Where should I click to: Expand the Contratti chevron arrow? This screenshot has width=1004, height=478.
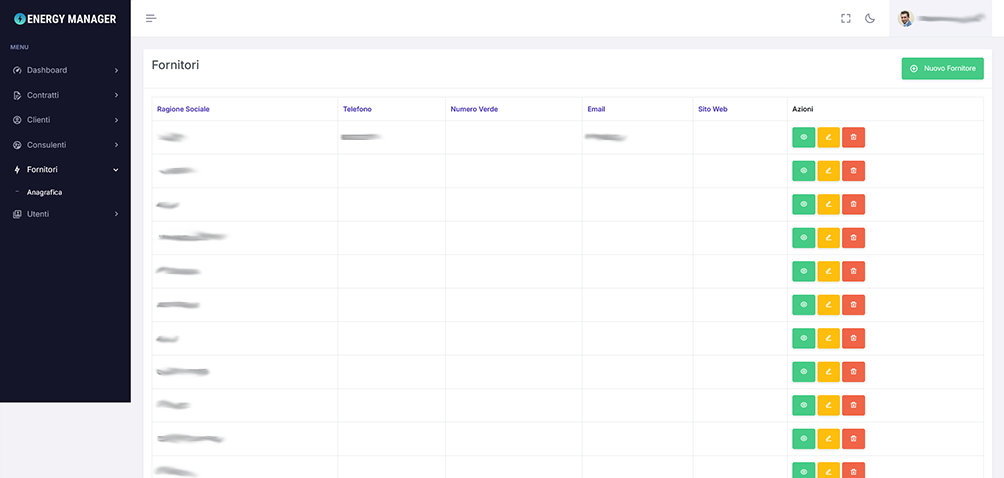coord(116,95)
